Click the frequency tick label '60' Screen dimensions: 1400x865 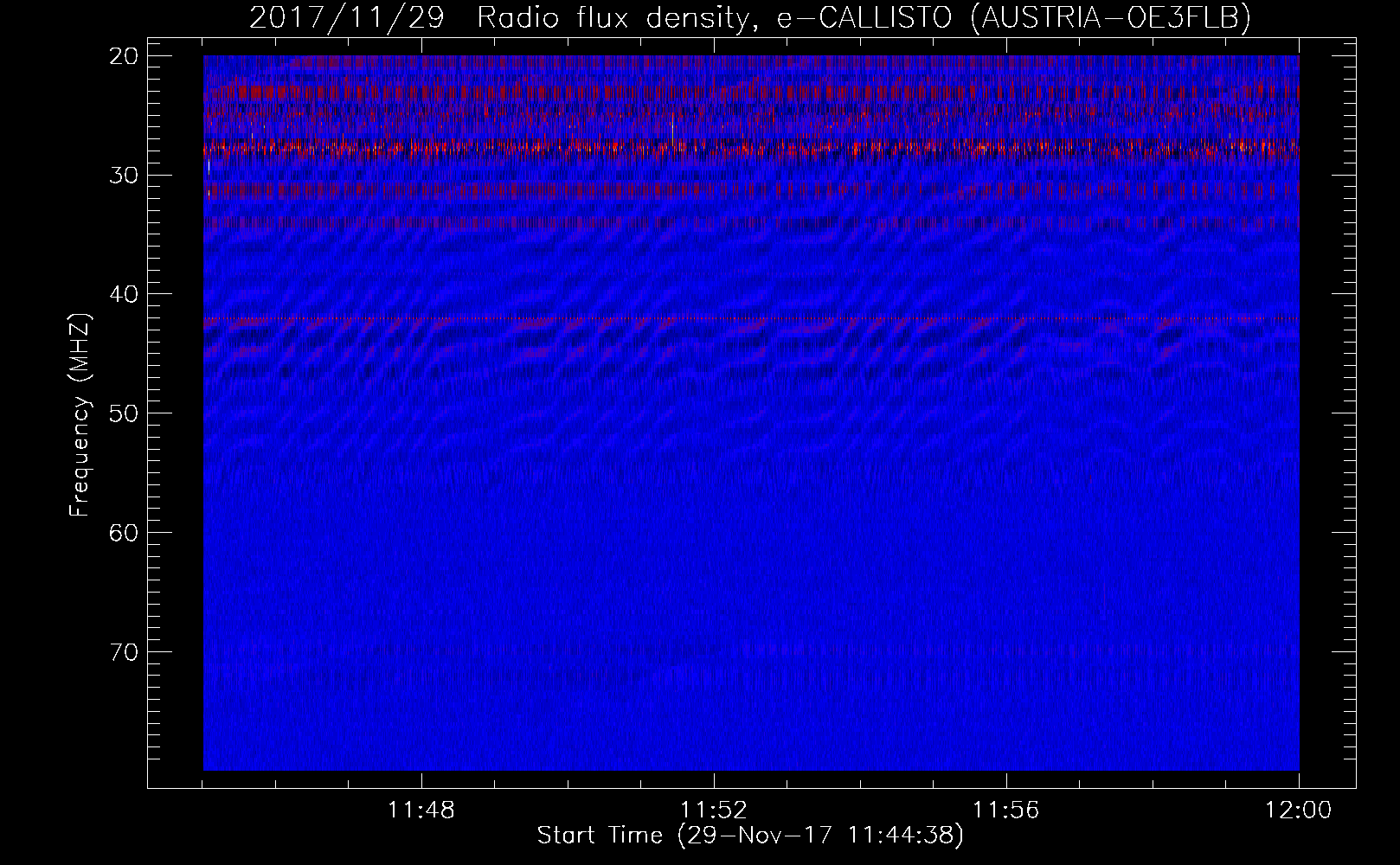125,533
